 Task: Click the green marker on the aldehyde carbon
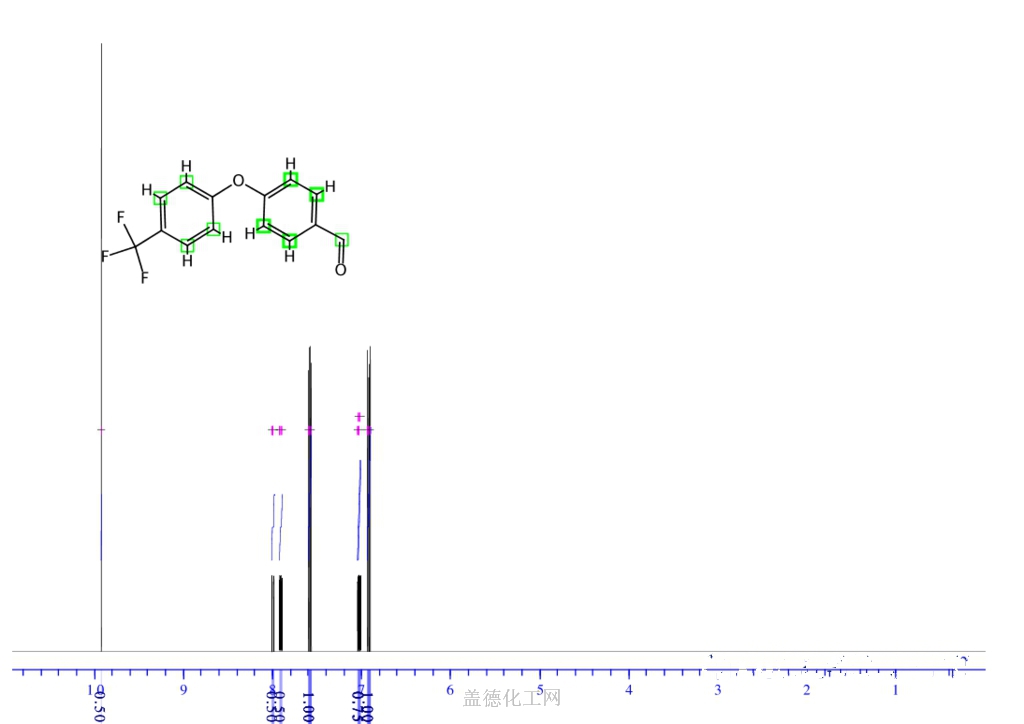341,240
